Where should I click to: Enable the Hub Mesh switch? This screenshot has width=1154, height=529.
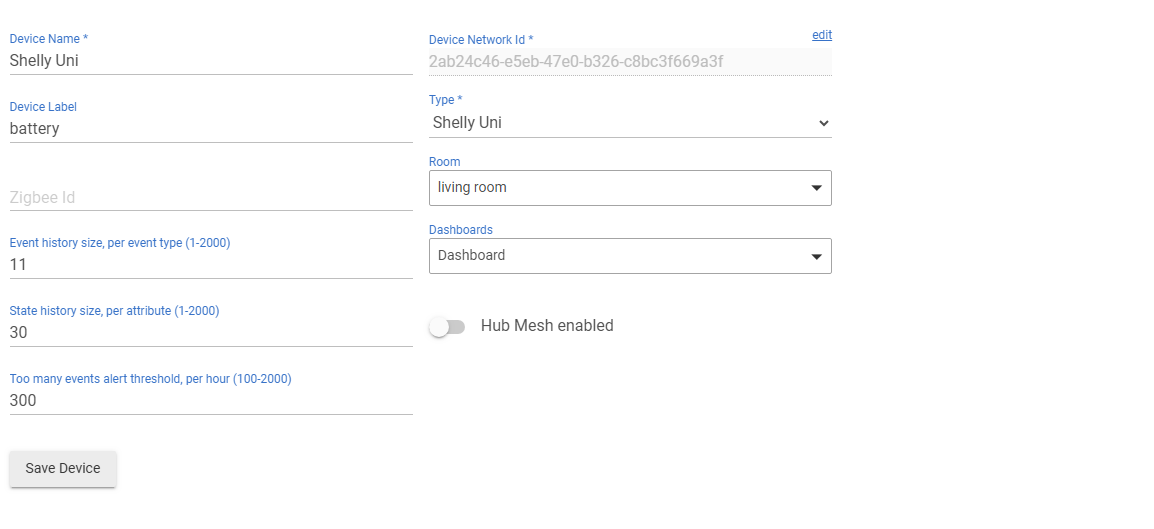coord(447,327)
